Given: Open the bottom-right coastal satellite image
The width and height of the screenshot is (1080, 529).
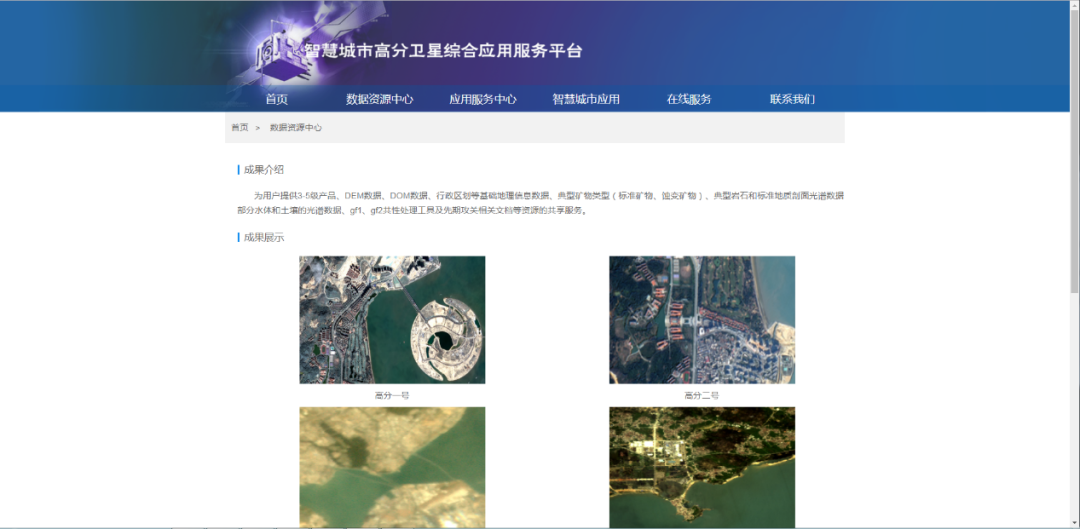Looking at the screenshot, I should click(702, 467).
